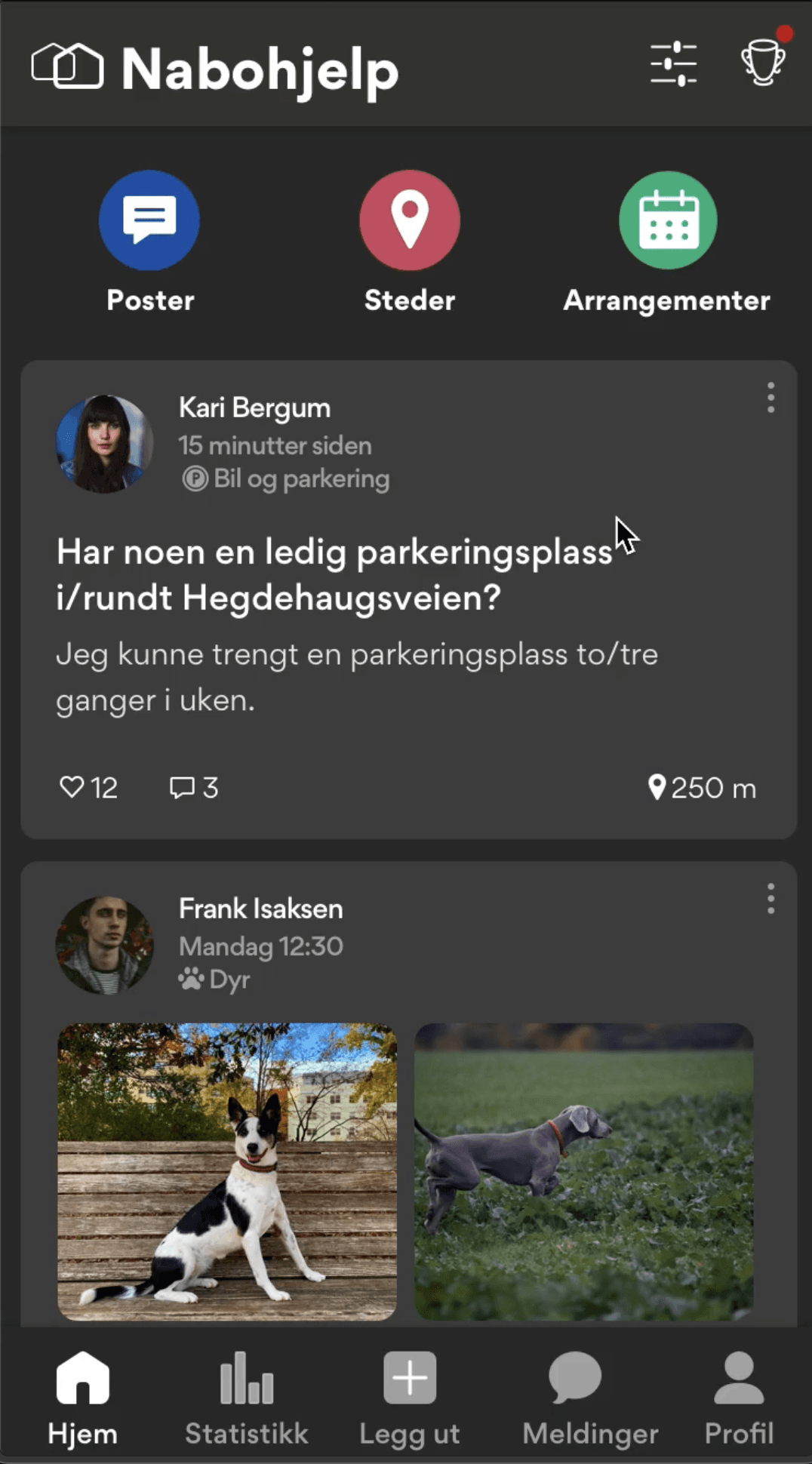Open the filter settings sliders icon
The width and height of the screenshot is (812, 1464).
point(673,63)
